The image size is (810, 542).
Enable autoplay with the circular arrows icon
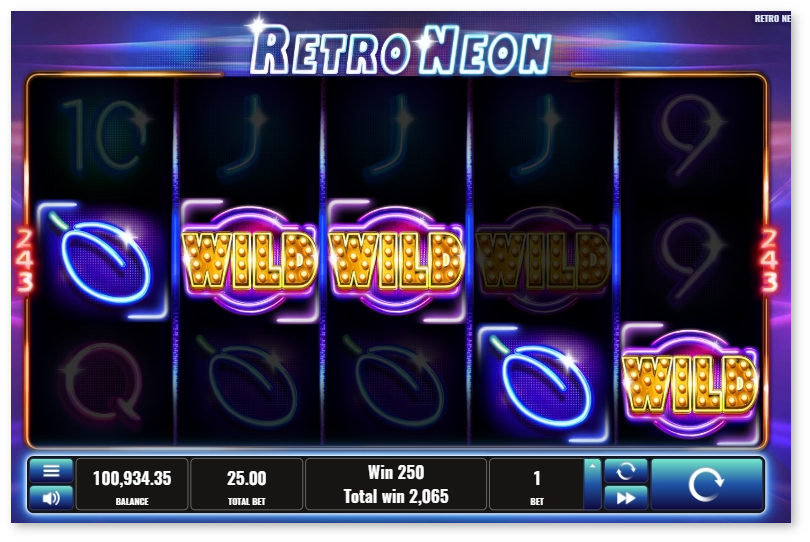(626, 471)
